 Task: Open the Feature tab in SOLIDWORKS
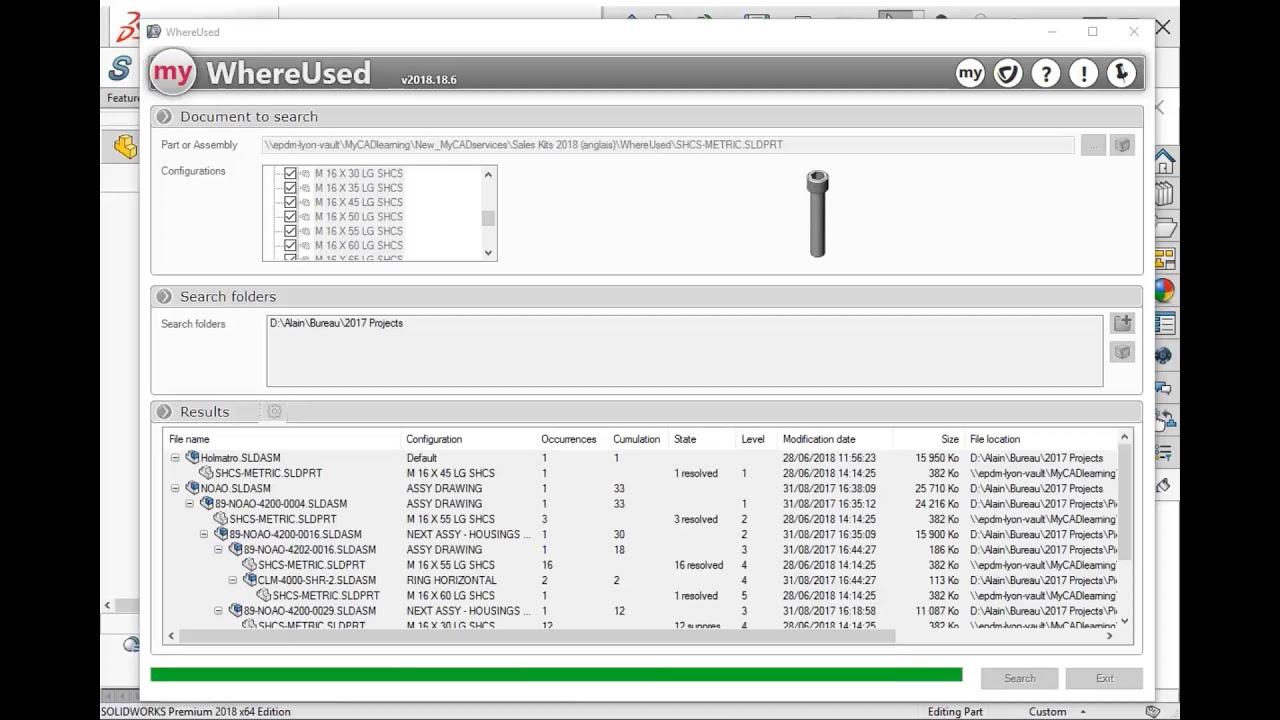(x=123, y=98)
